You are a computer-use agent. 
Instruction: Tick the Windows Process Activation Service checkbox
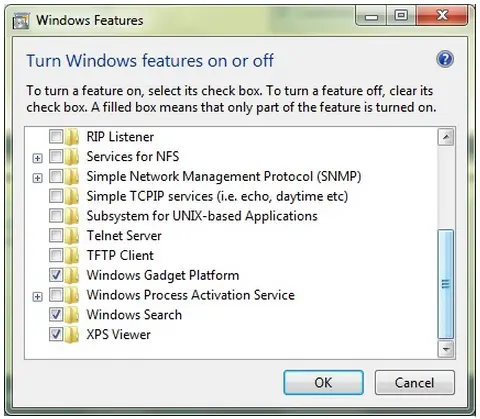pyautogui.click(x=56, y=295)
